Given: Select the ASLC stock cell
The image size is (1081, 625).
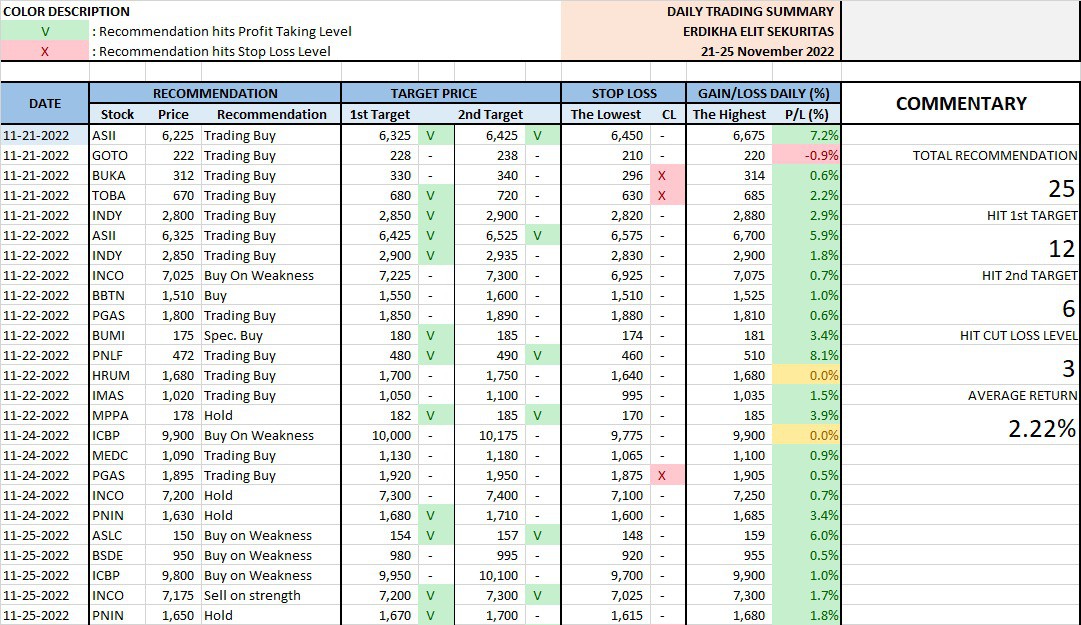Looking at the screenshot, I should (x=109, y=535).
